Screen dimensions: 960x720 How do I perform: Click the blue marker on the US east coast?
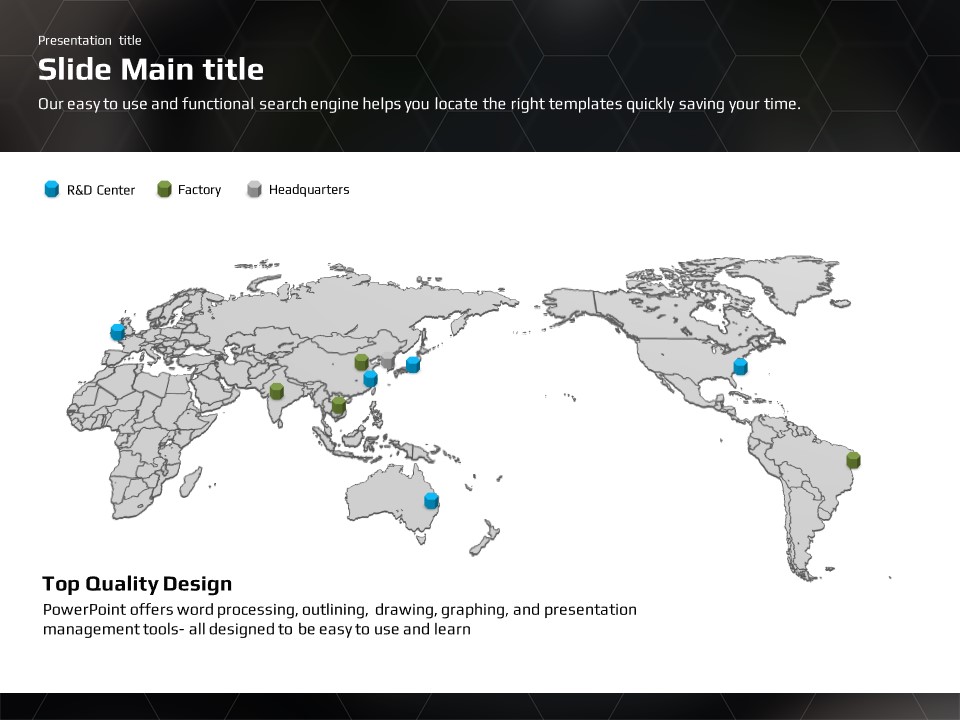pyautogui.click(x=740, y=367)
